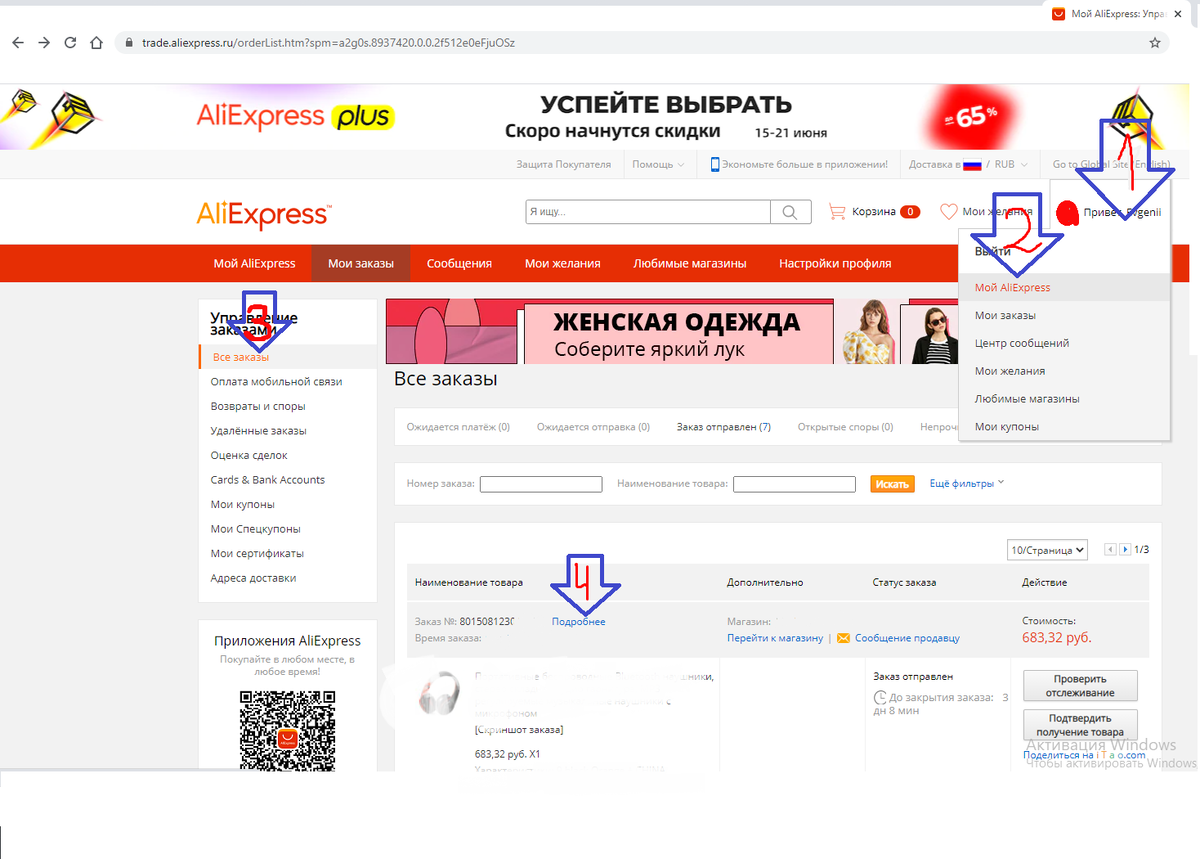Click Перейти к магазину link
The height and width of the screenshot is (859, 1200).
tap(775, 638)
